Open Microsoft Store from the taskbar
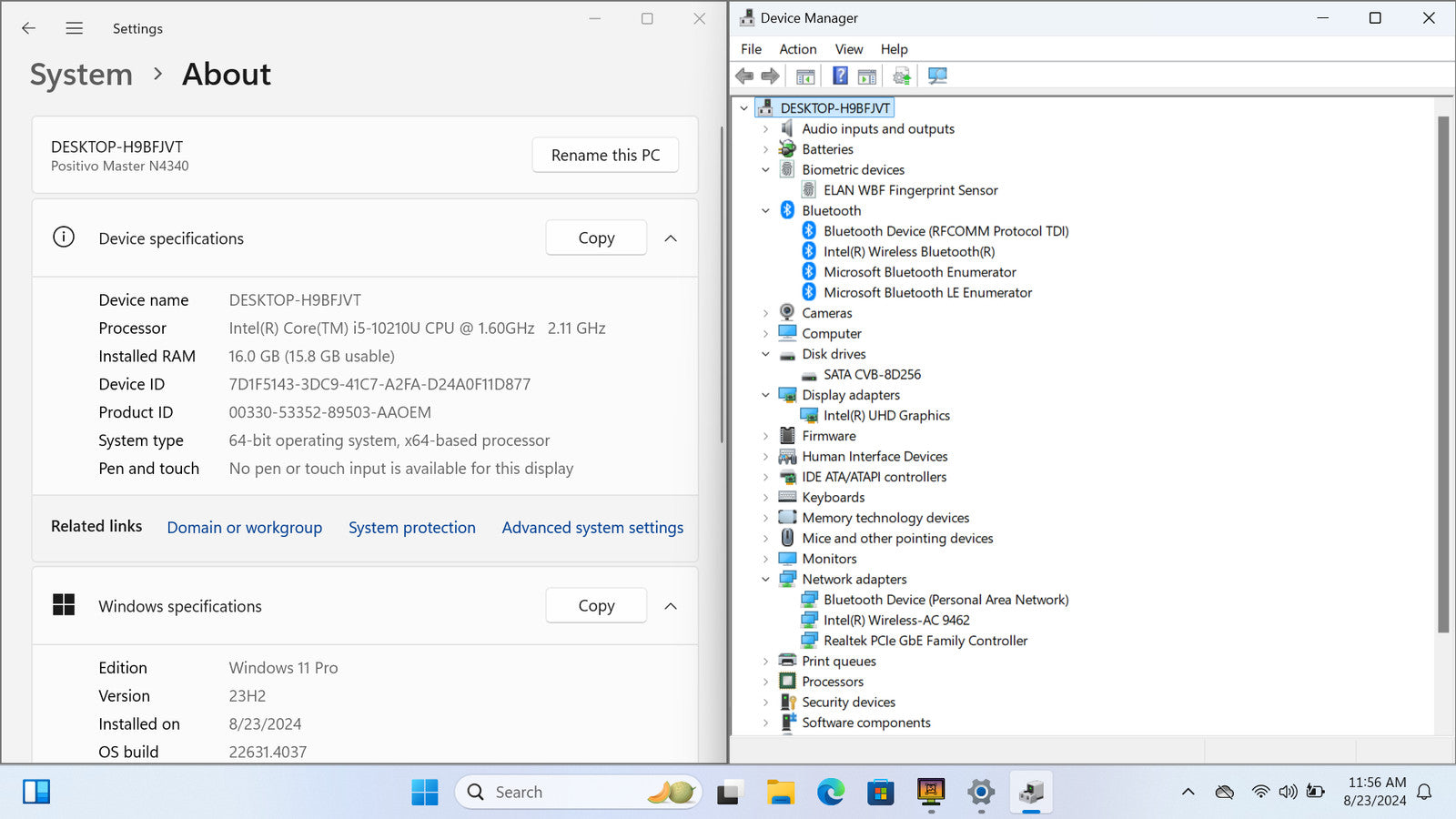The width and height of the screenshot is (1456, 819). (x=880, y=793)
